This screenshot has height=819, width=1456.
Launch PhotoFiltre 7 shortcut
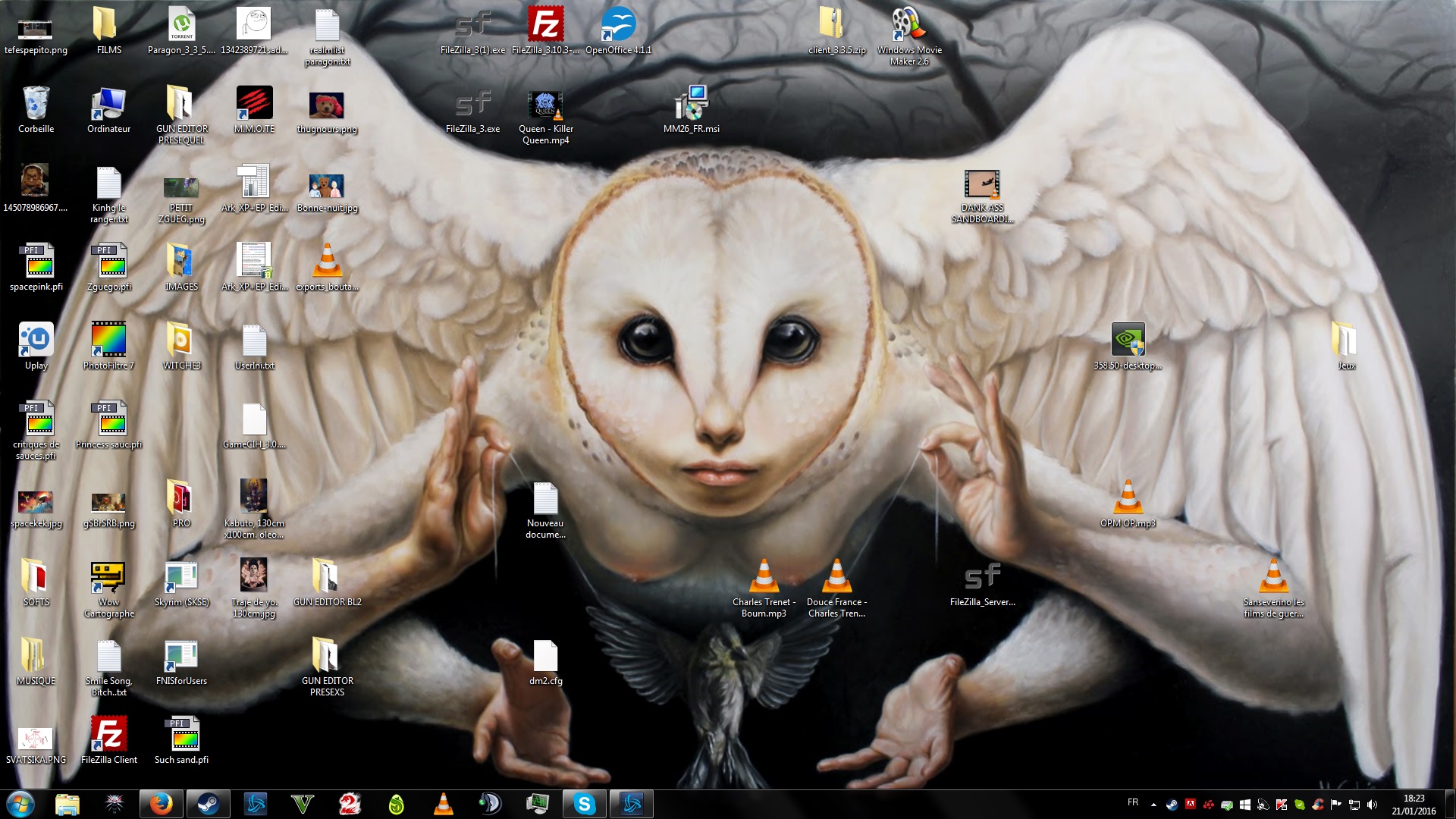click(x=108, y=347)
